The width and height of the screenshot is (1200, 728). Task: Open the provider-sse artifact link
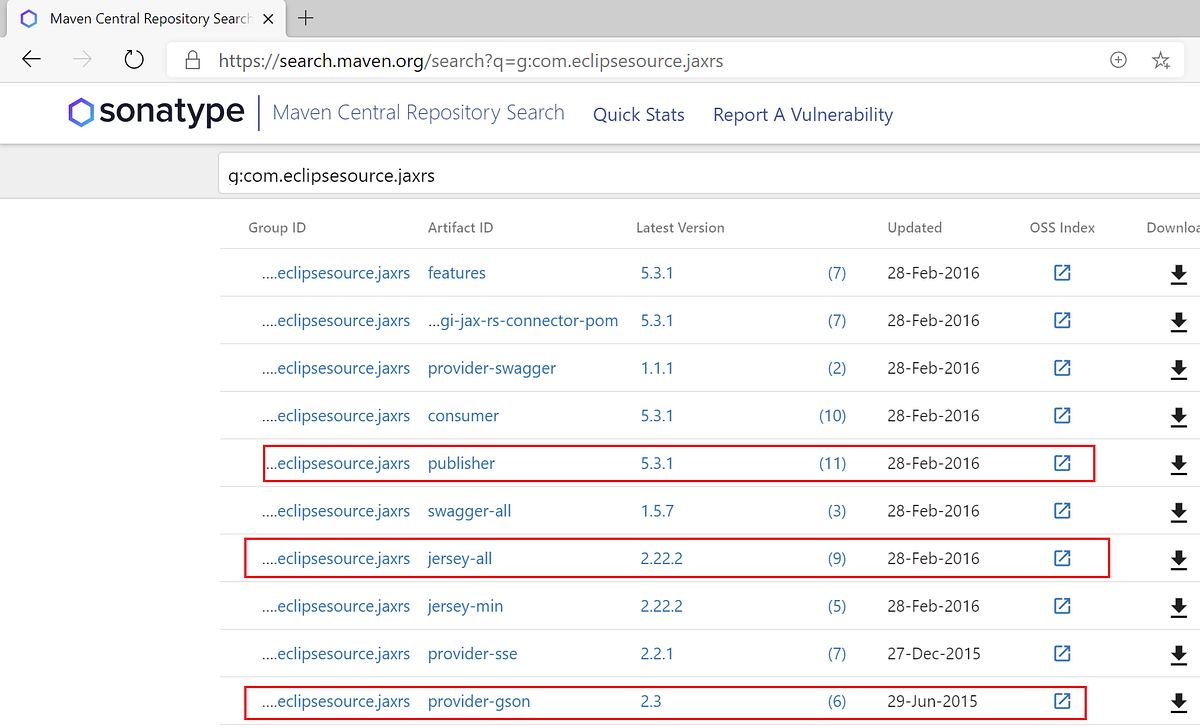point(473,653)
